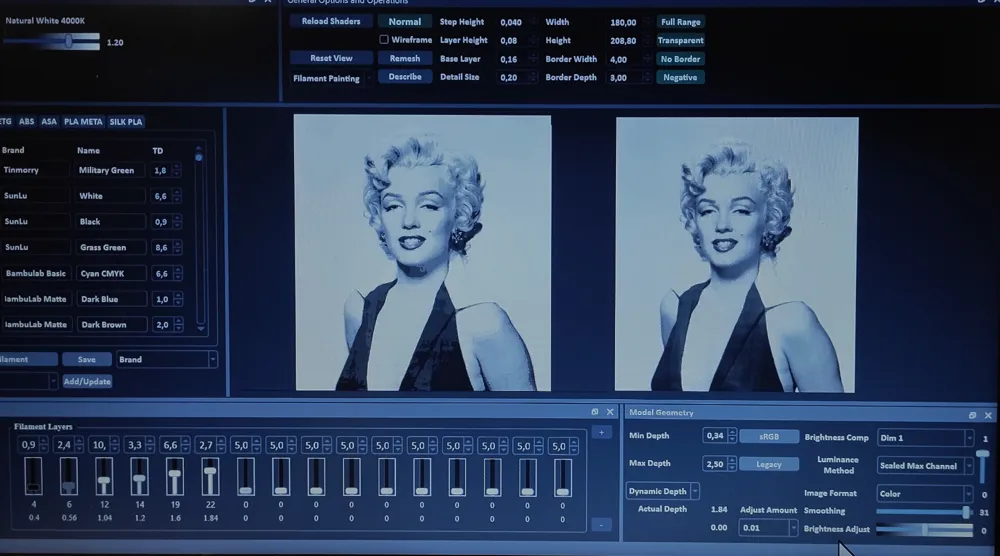Viewport: 1000px width, 556px height.
Task: Select the Military Green filament row
Action: point(92,170)
